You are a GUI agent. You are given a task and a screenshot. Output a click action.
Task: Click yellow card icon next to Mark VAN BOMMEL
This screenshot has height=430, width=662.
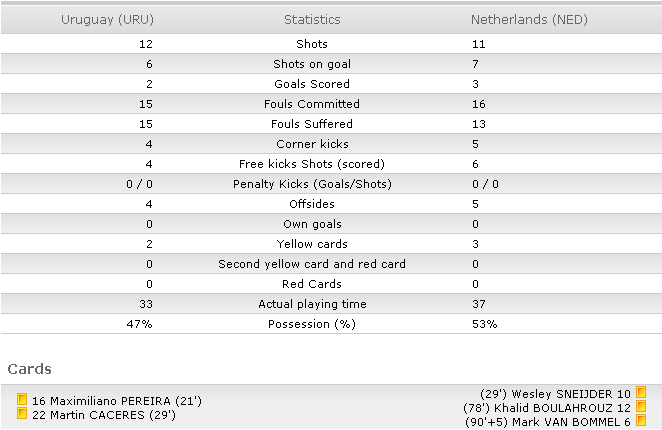(x=641, y=420)
